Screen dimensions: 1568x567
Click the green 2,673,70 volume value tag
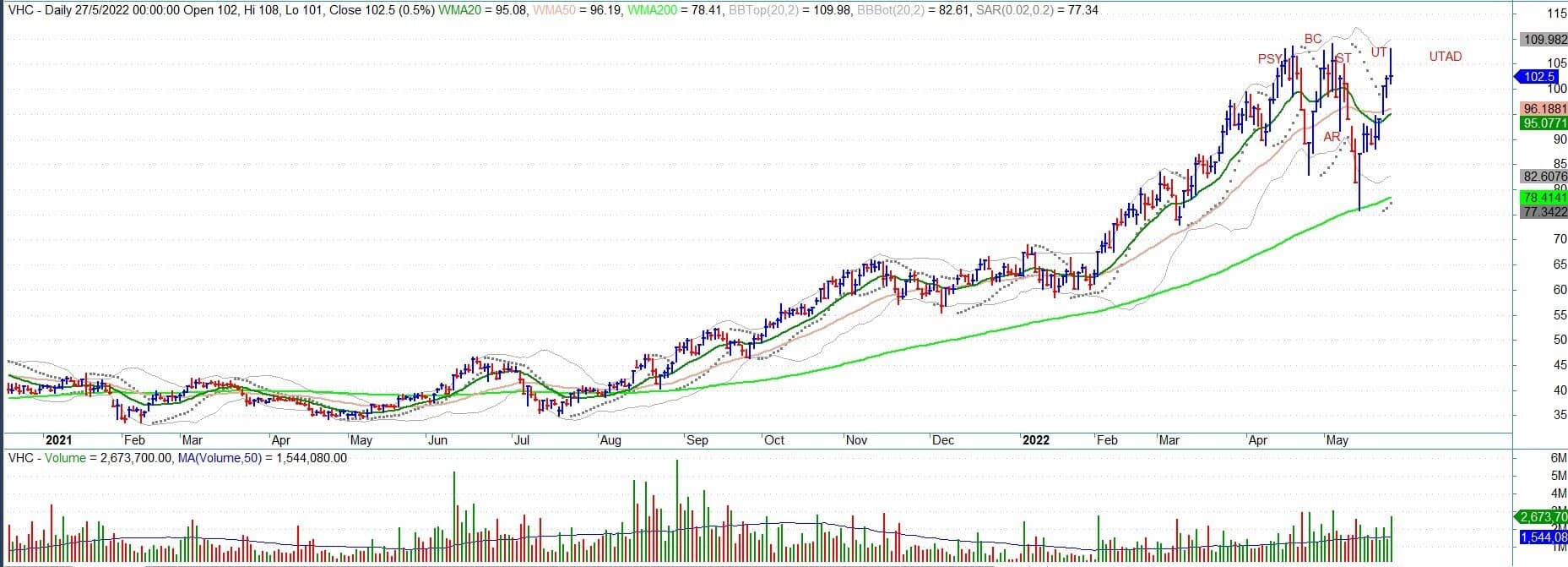pos(1544,517)
